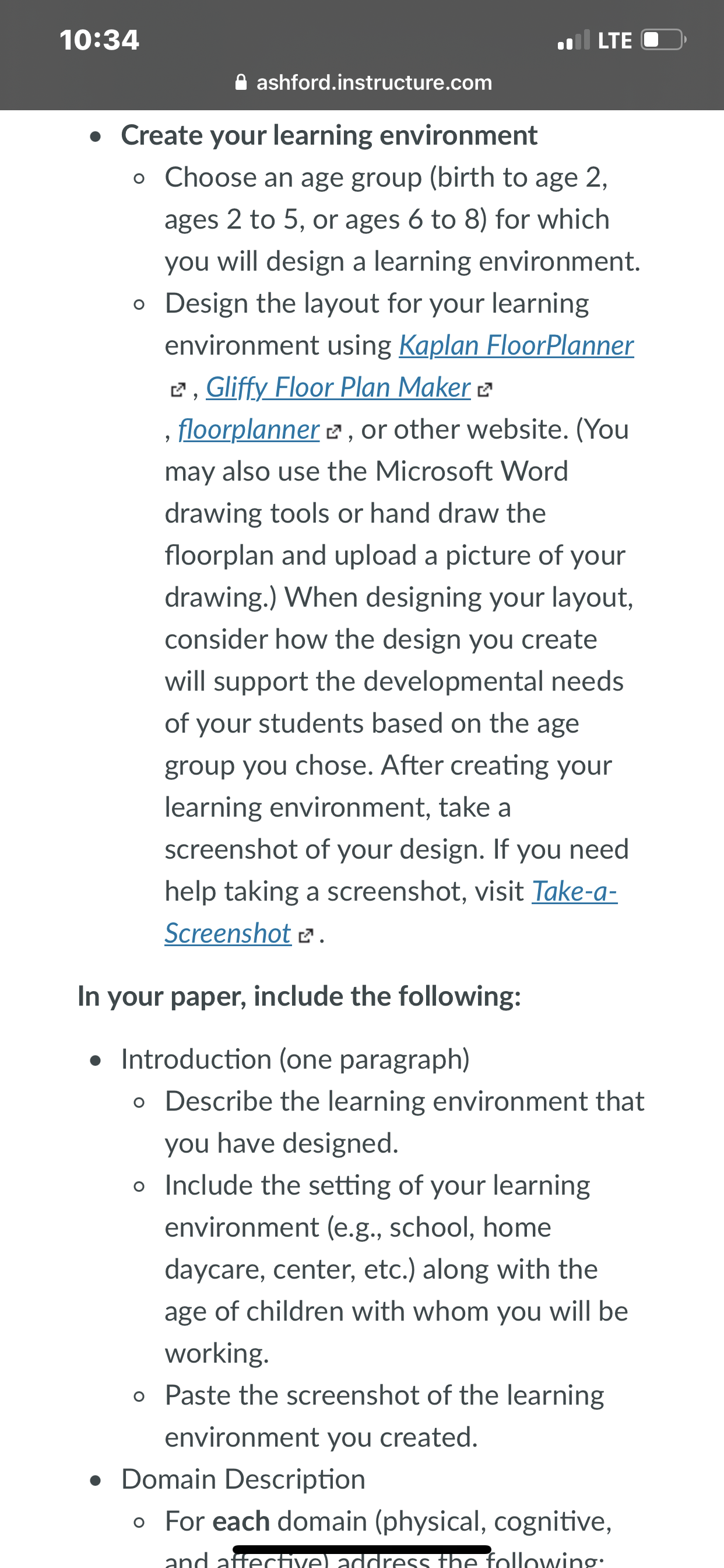Click external link icon after Kaplan FloorPlanner
This screenshot has height=1568, width=724.
coord(177,390)
